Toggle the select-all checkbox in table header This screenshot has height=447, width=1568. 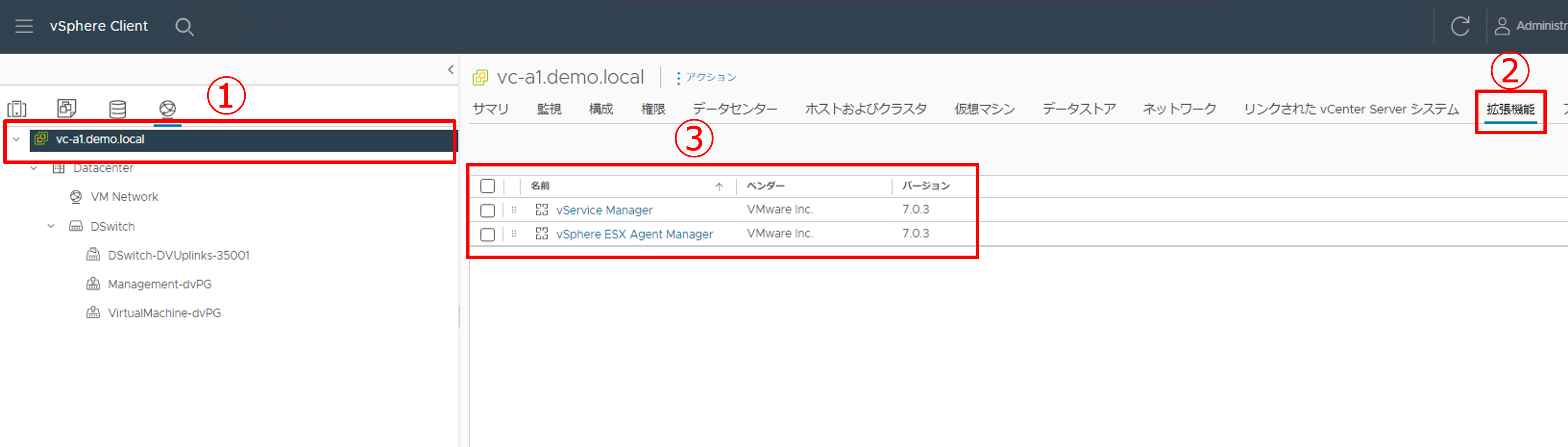[x=487, y=186]
